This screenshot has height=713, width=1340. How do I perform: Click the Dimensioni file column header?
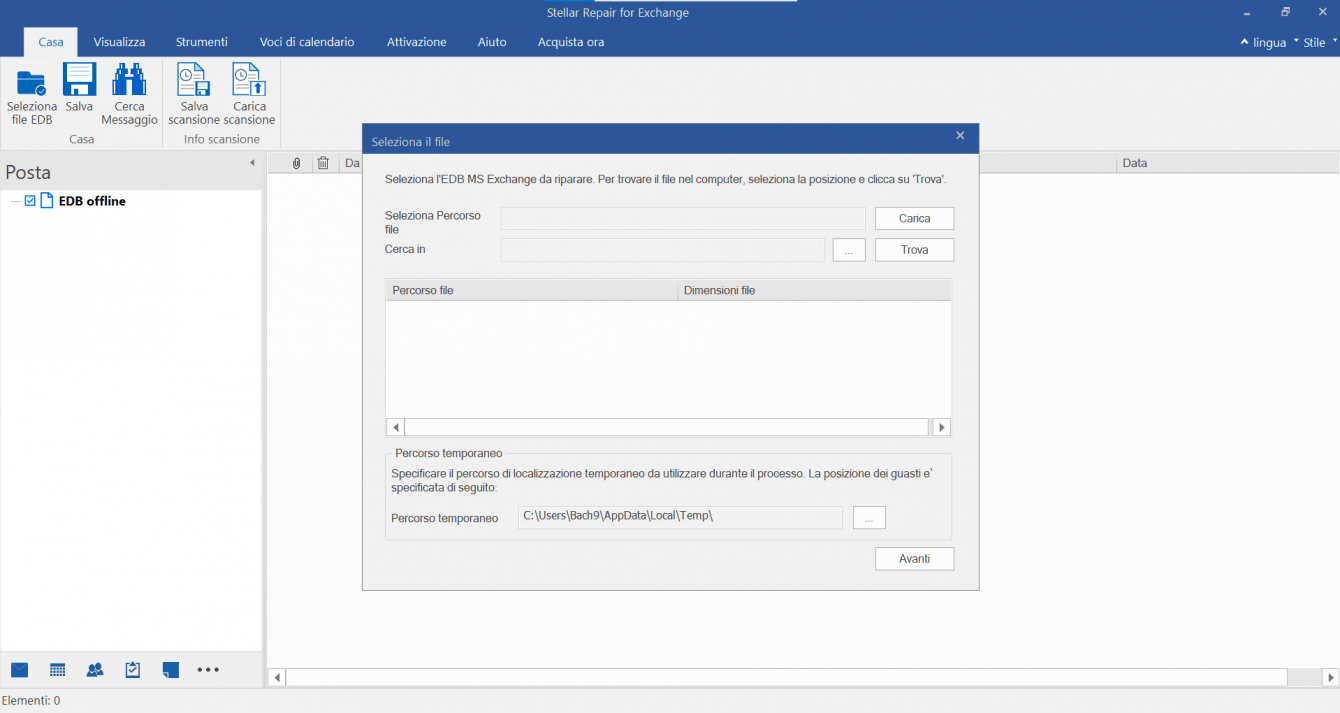pos(814,290)
